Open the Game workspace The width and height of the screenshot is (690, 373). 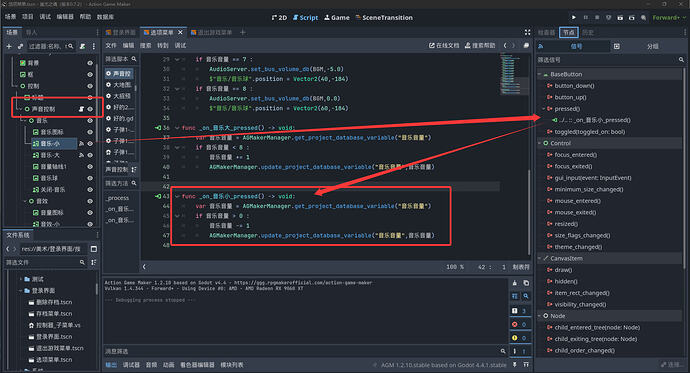(337, 18)
